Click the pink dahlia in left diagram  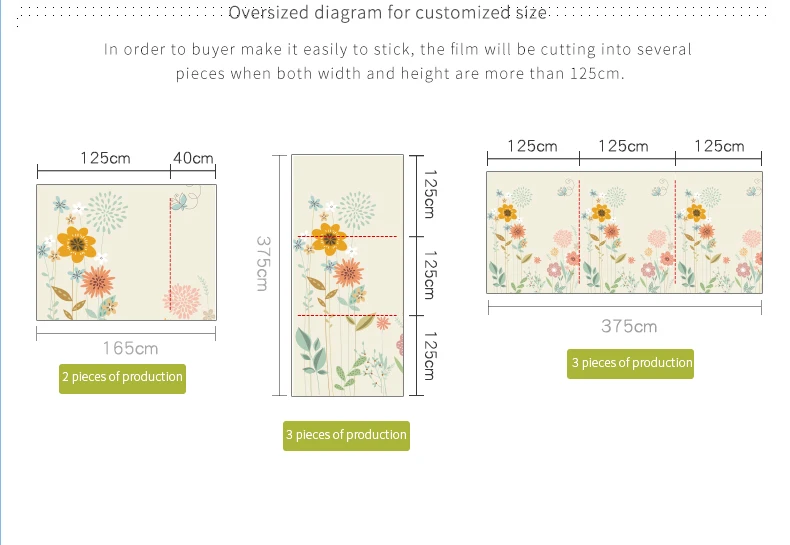point(182,301)
